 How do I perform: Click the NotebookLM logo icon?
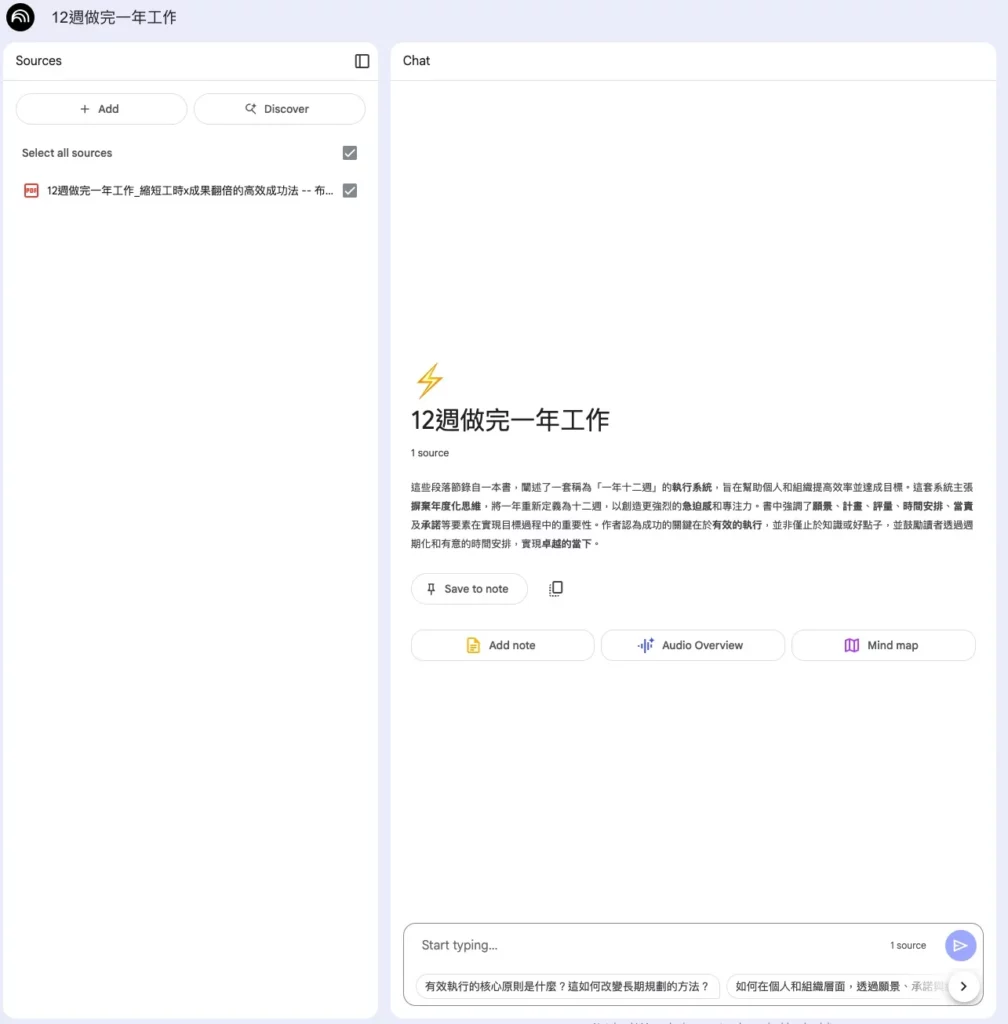click(20, 17)
